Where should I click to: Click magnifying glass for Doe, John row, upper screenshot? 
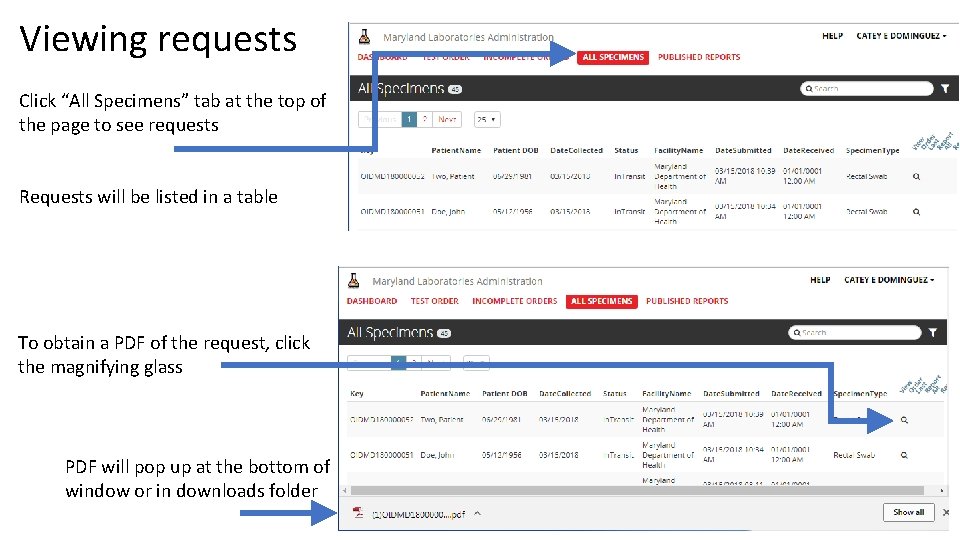917,212
